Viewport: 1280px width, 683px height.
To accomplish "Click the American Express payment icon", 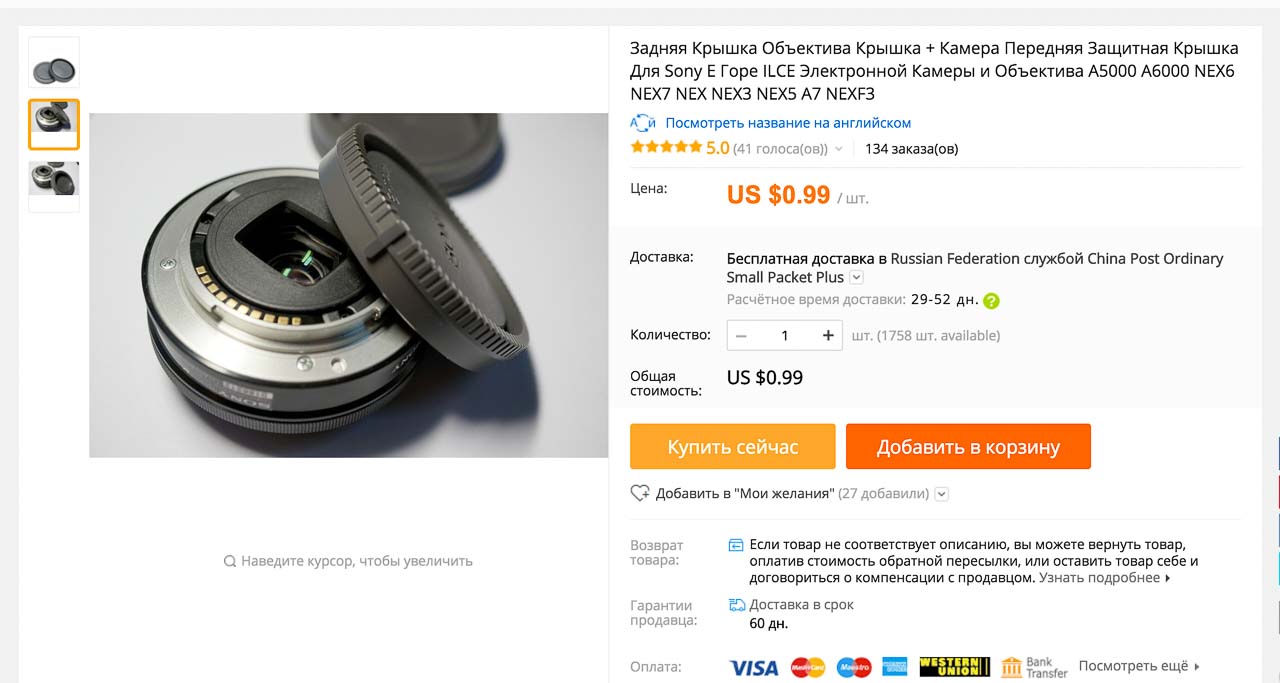I will [x=895, y=667].
